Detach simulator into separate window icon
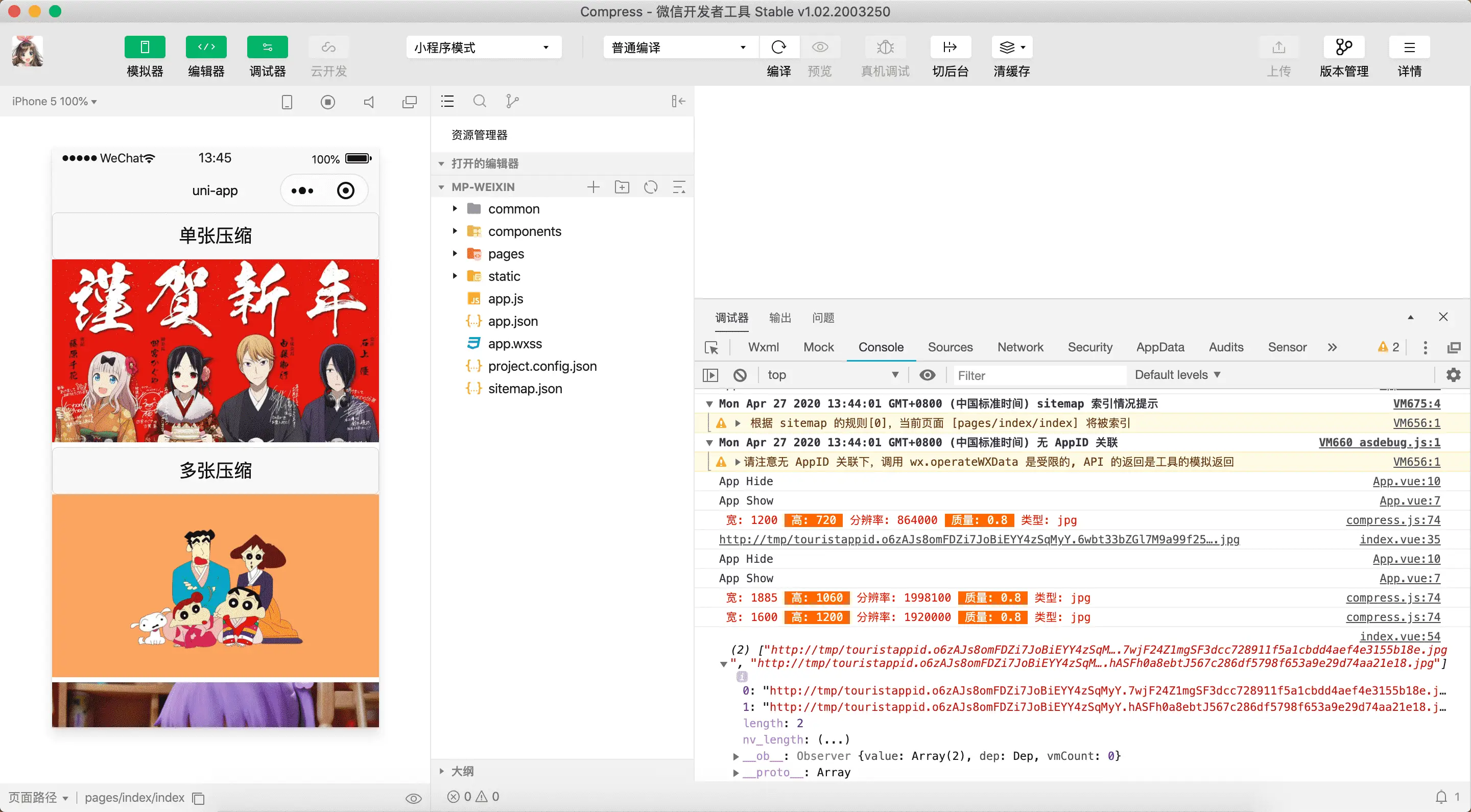This screenshot has height=812, width=1471. coord(410,102)
